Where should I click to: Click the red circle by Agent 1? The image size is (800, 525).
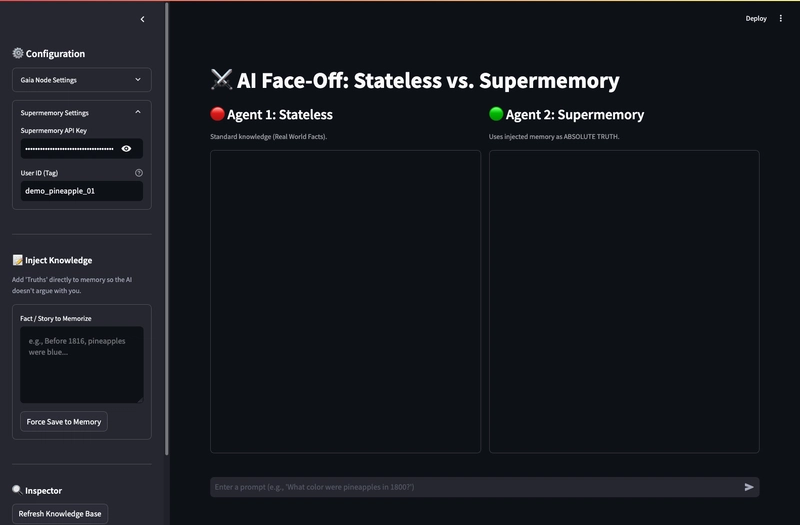click(x=217, y=115)
